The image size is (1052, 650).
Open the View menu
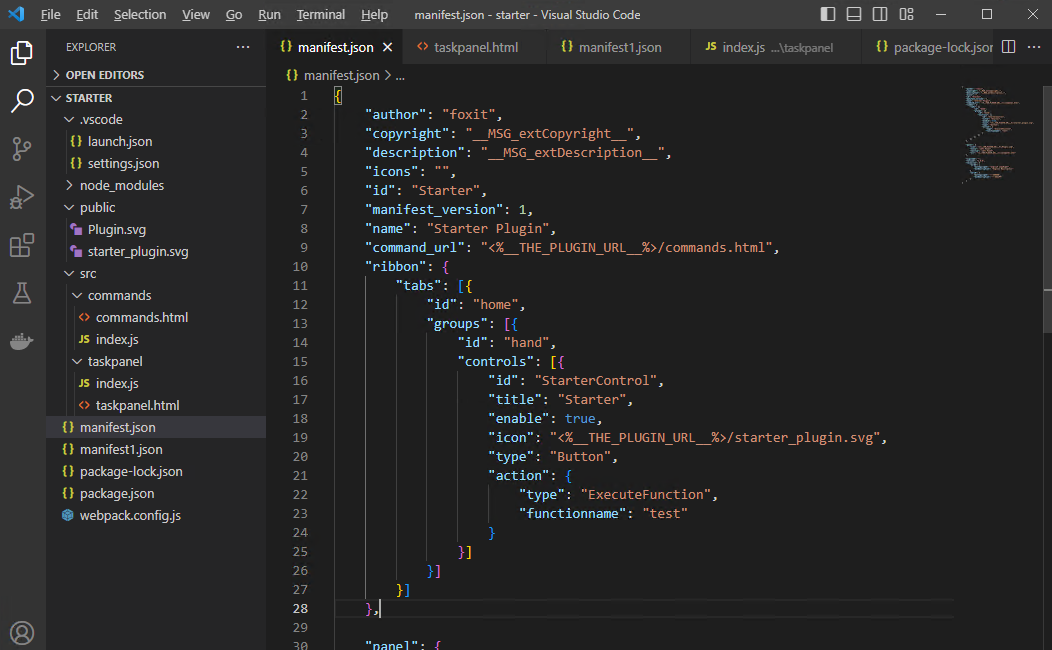195,14
